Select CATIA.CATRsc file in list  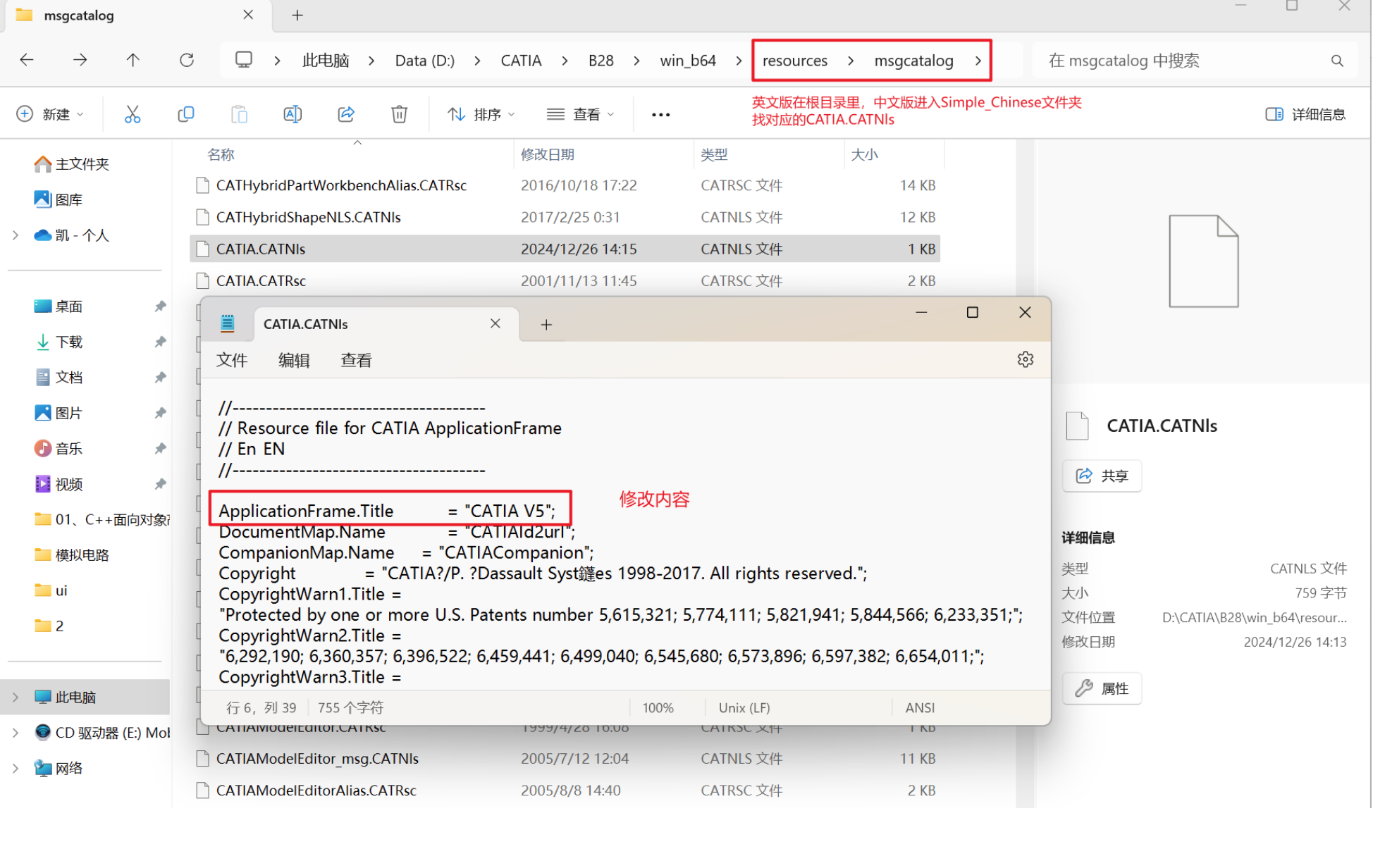(261, 281)
